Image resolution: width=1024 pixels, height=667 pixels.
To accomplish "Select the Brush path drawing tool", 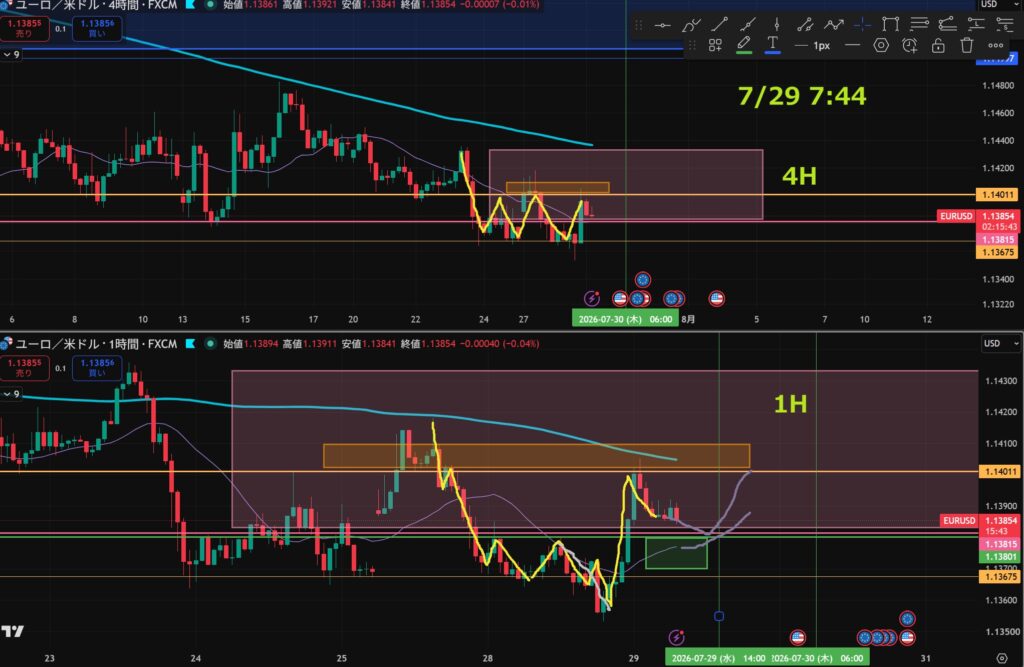I will tap(691, 25).
